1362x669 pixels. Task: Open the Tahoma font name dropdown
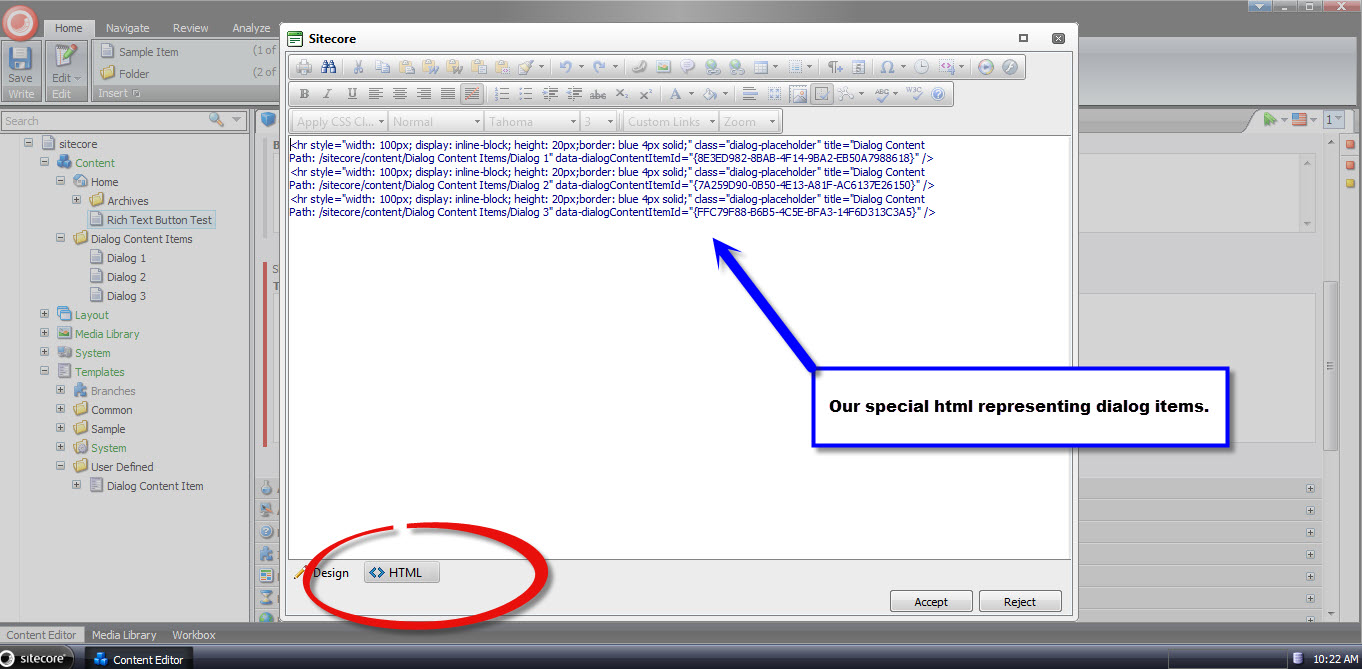click(532, 121)
